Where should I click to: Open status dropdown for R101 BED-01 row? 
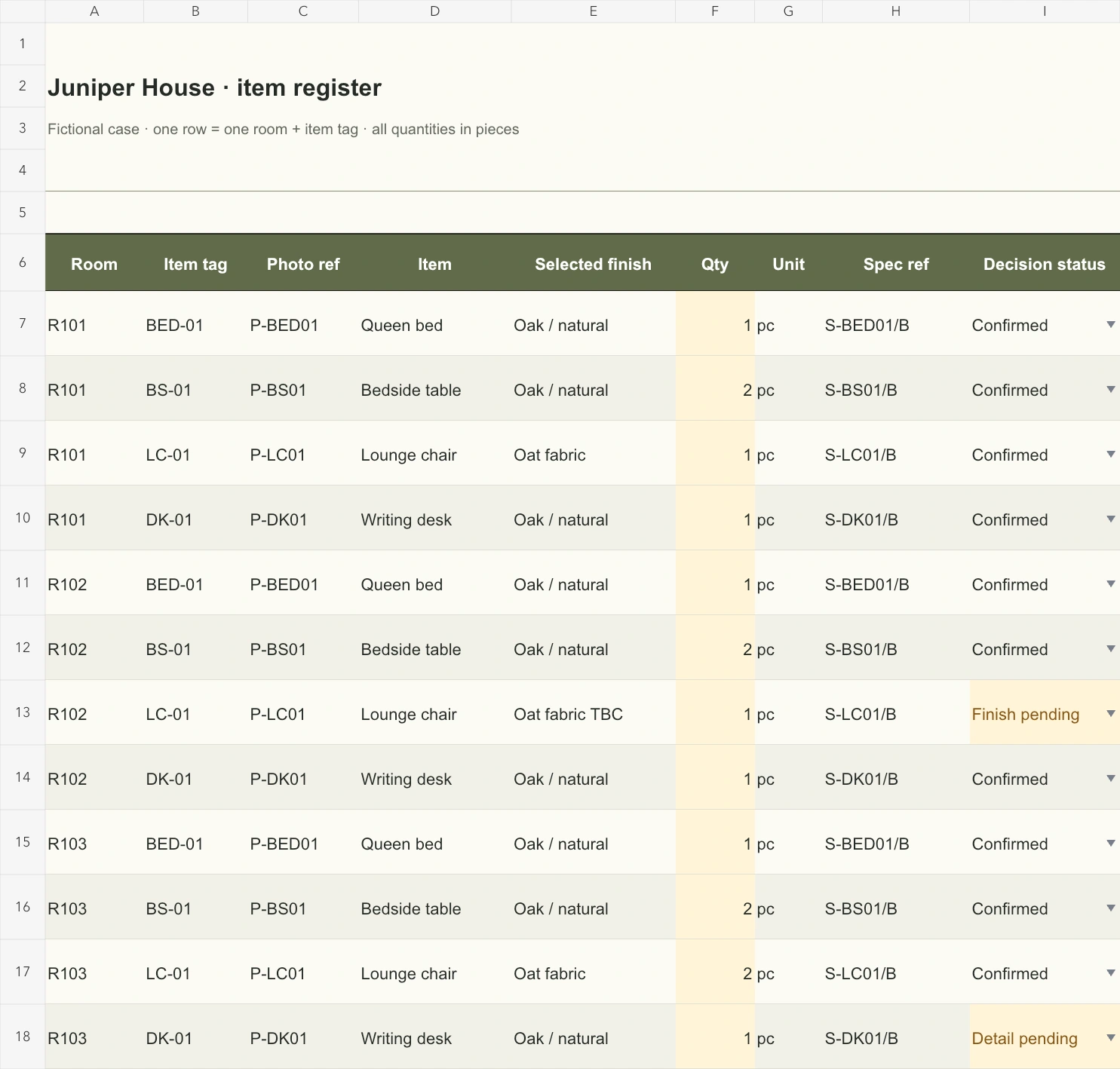coord(1110,324)
